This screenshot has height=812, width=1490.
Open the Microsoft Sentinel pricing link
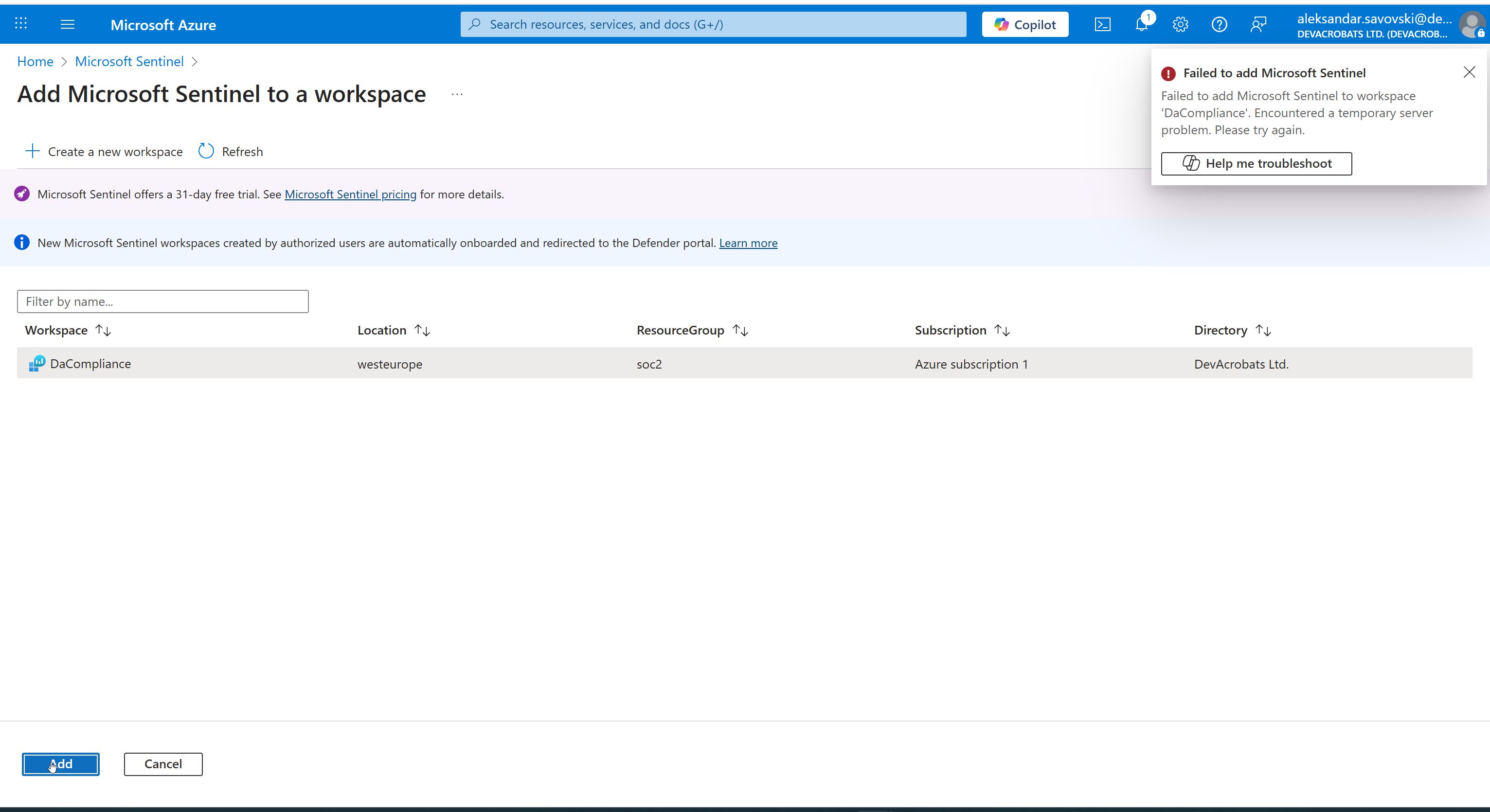pos(350,194)
